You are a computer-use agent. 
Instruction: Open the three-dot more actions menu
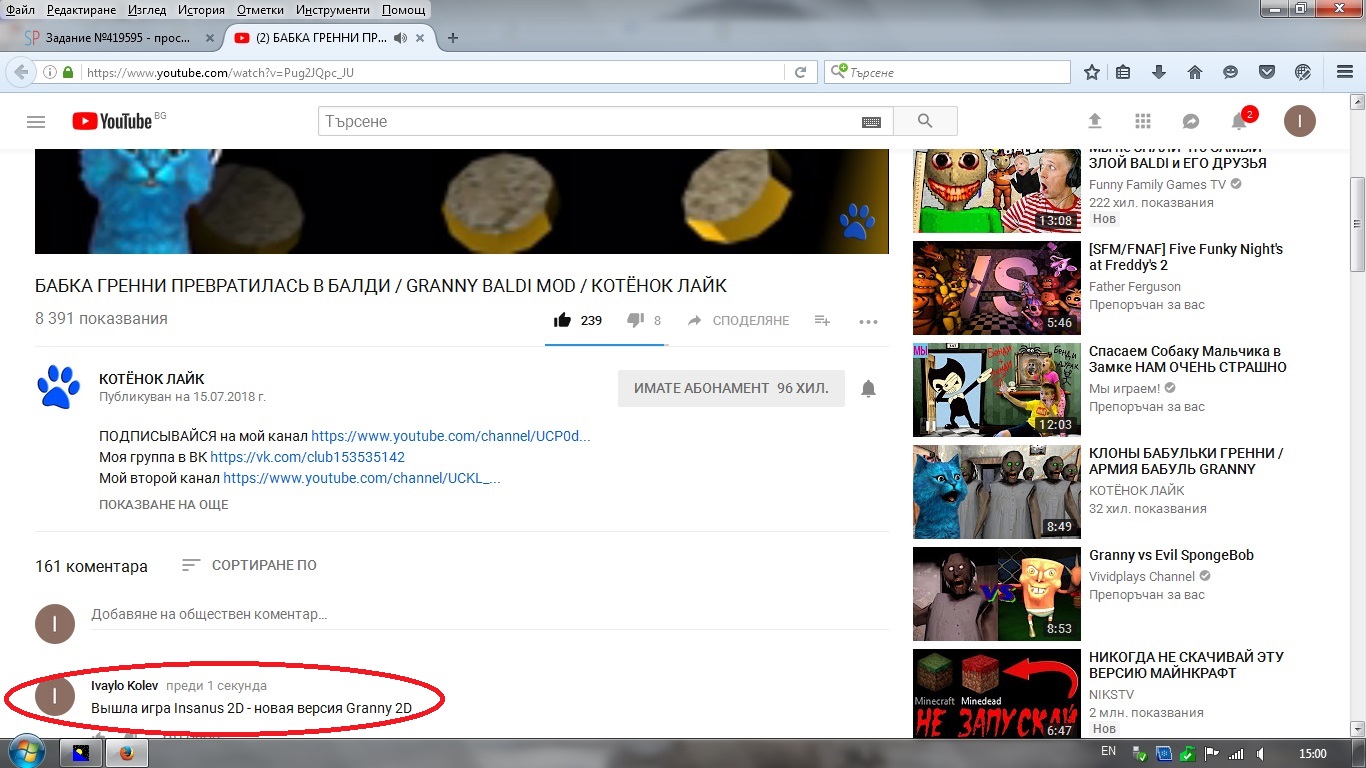coord(868,321)
